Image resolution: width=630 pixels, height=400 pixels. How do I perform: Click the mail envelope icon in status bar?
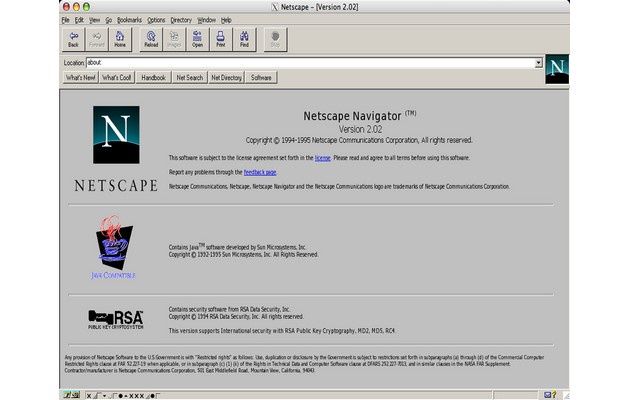(547, 395)
